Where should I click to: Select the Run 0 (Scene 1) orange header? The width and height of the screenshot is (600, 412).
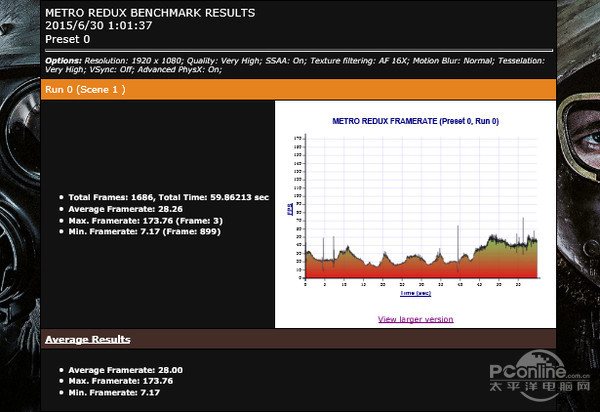click(x=298, y=90)
